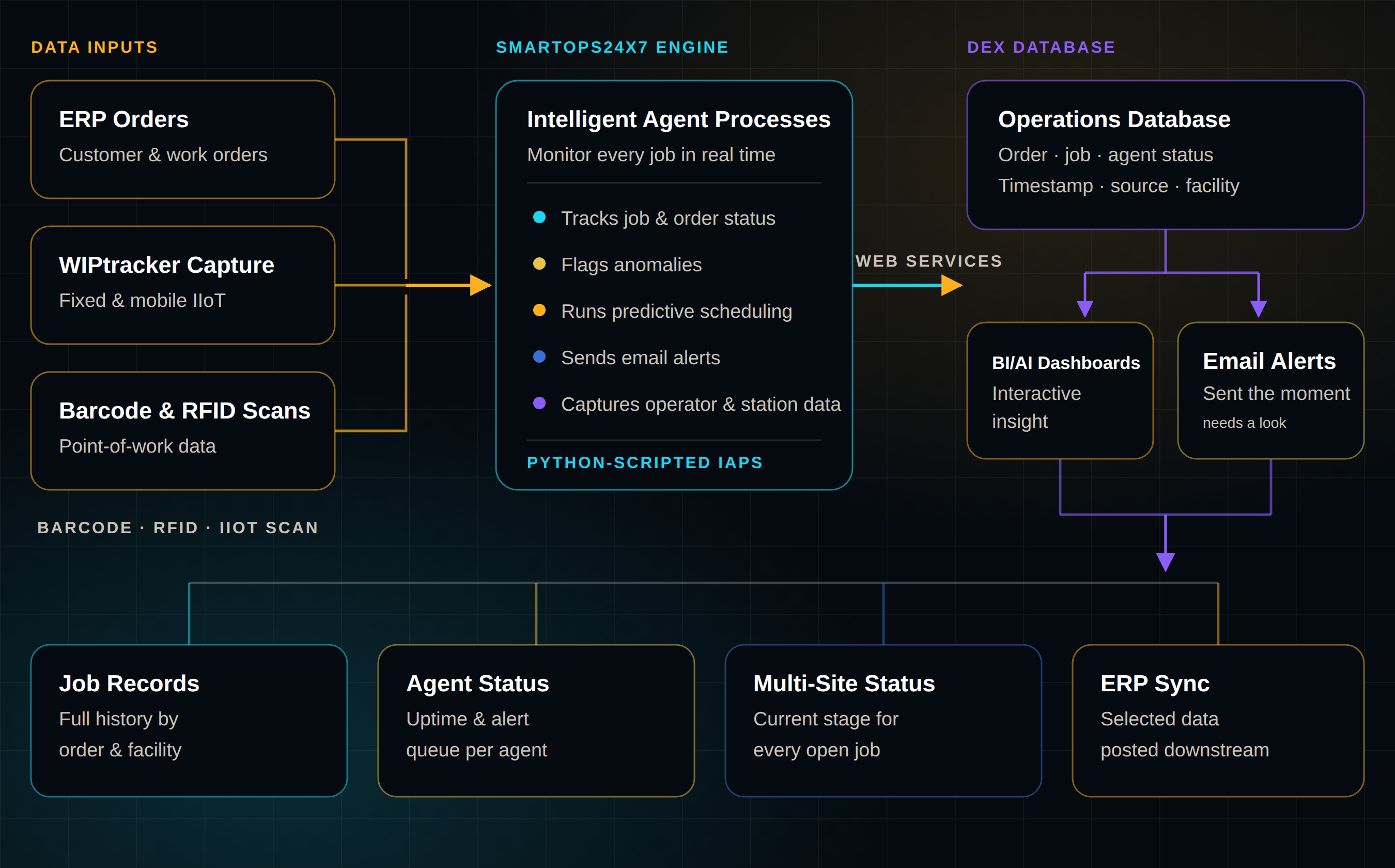Click 'order & facility' text

pyautogui.click(x=120, y=750)
